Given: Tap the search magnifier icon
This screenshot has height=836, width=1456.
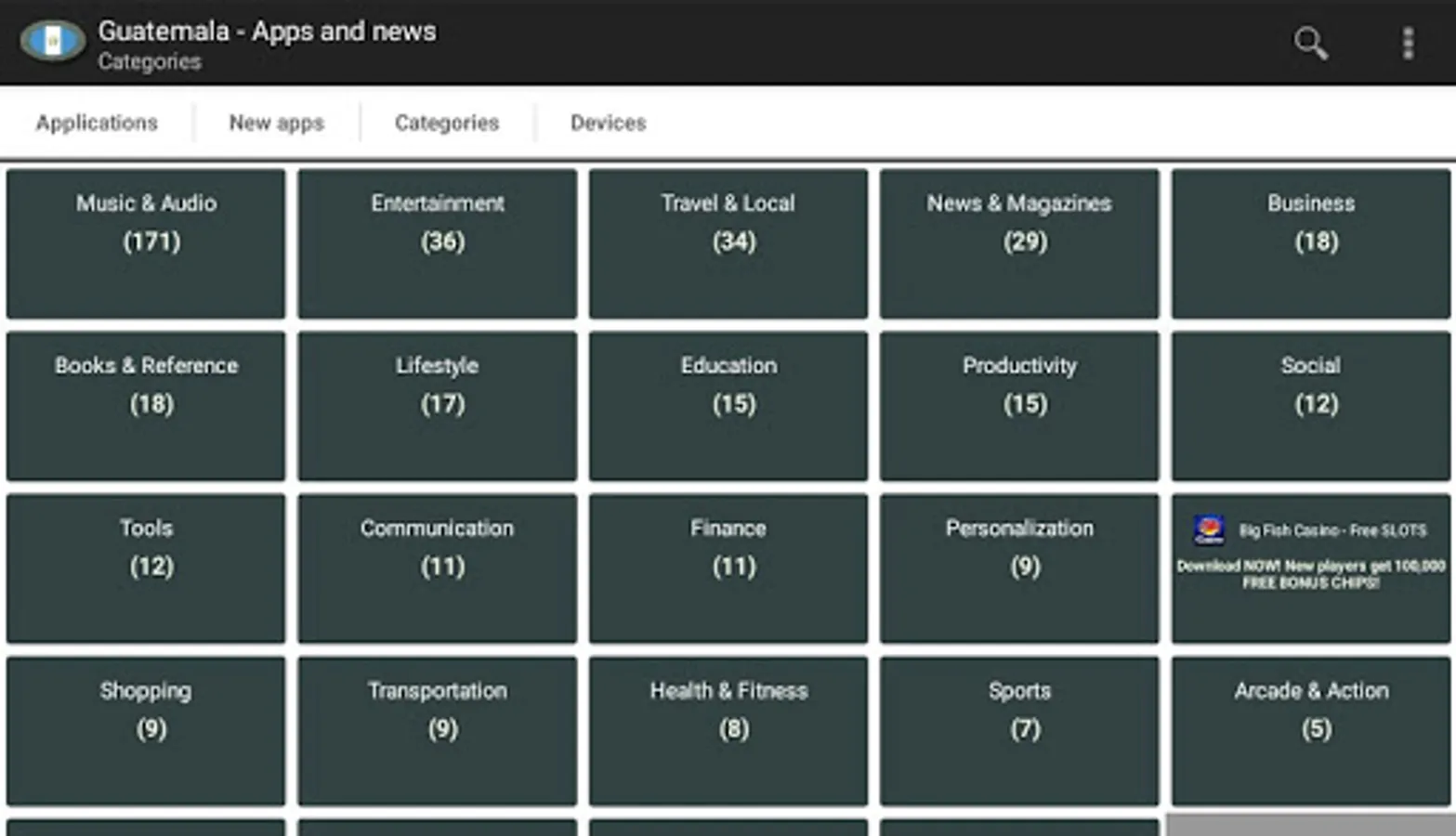Looking at the screenshot, I should click(1310, 43).
